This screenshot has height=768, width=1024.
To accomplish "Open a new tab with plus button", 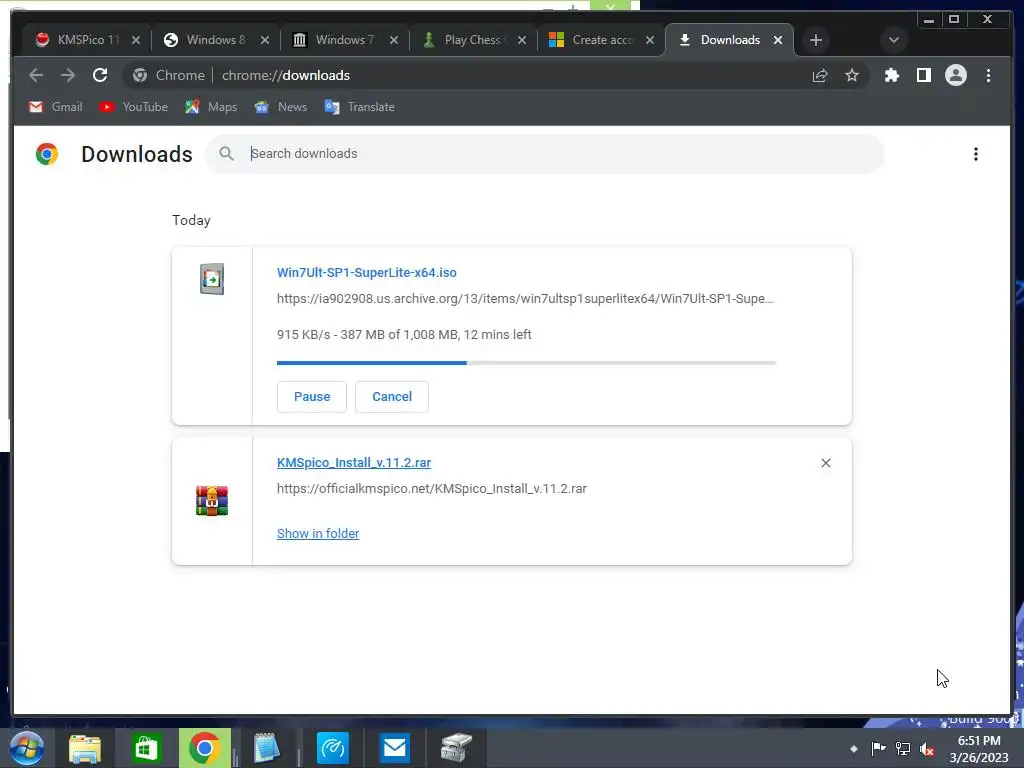I will pyautogui.click(x=816, y=40).
